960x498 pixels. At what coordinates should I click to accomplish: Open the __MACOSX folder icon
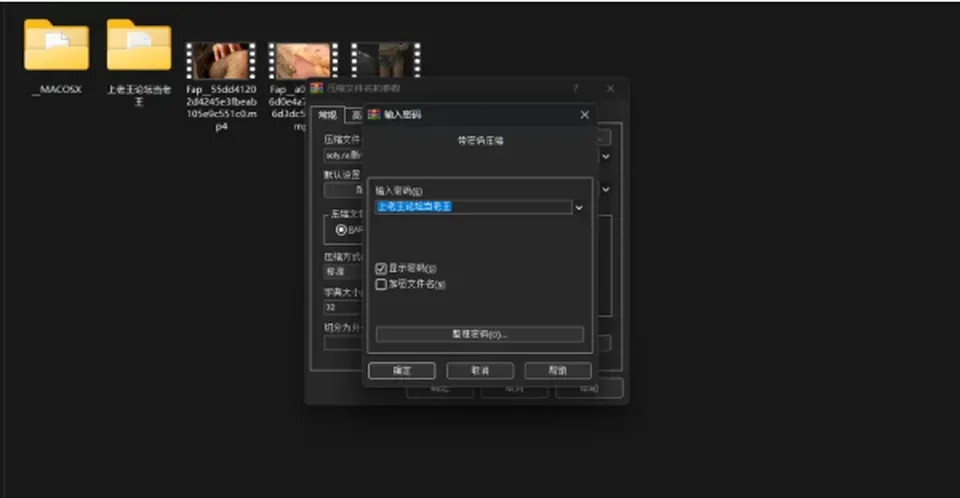point(56,44)
